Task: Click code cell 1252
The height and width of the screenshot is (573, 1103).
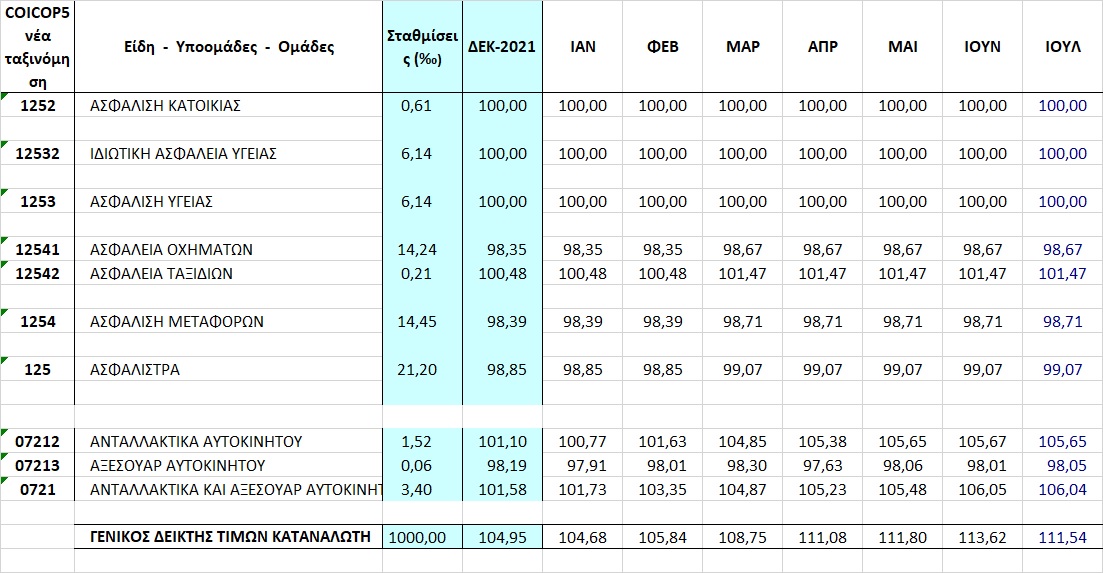Action: tap(37, 105)
